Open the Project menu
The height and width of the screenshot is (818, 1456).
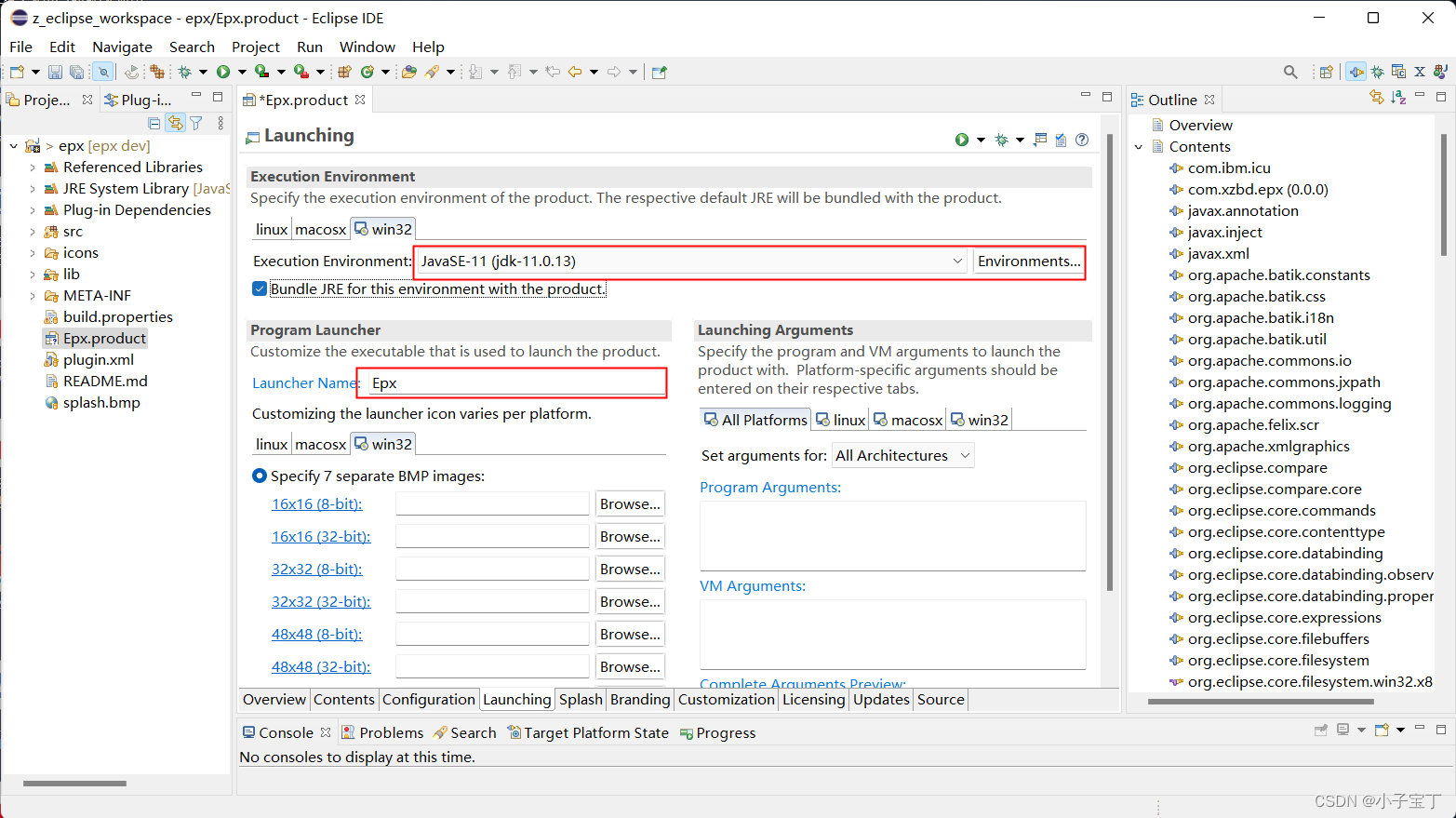point(256,47)
